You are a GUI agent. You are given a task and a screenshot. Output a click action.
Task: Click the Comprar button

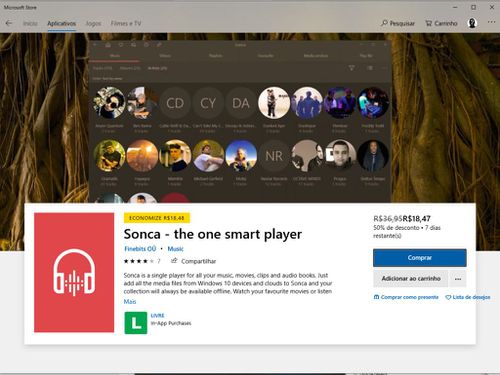pos(420,258)
